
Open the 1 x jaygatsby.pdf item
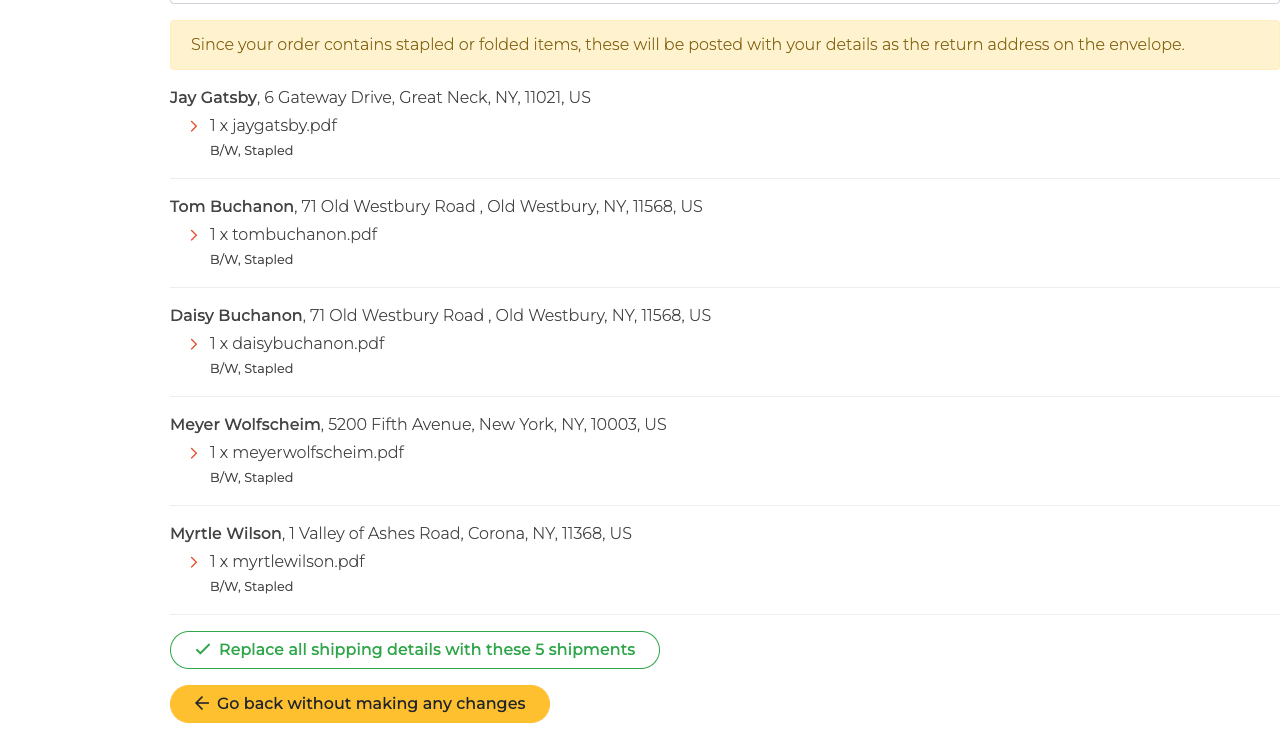(x=273, y=126)
